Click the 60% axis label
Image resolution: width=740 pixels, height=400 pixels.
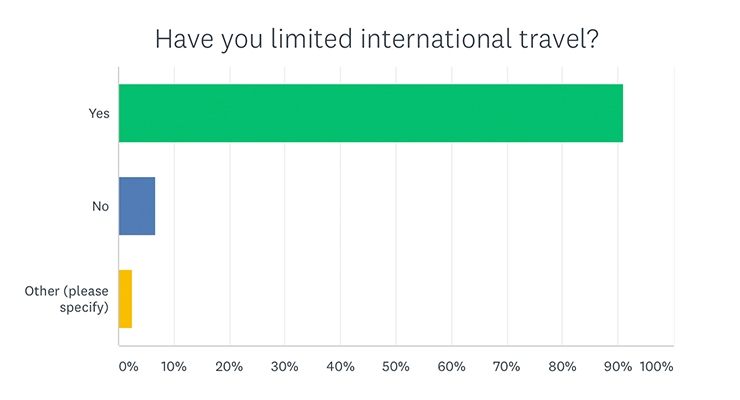[451, 367]
